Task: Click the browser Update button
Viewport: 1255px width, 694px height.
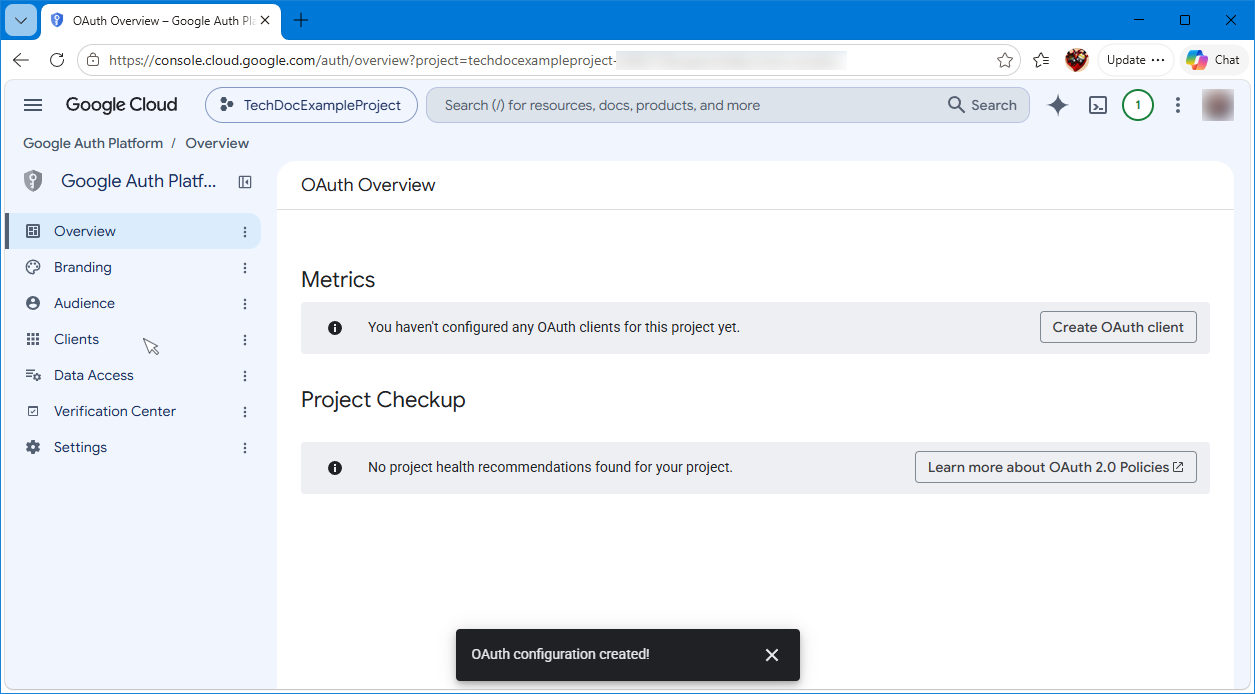Action: point(1136,60)
